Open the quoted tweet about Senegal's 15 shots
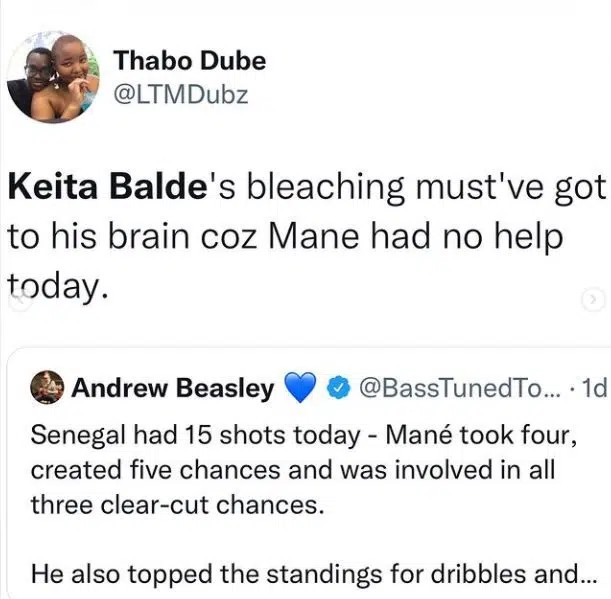Image resolution: width=611 pixels, height=599 pixels. (300, 470)
